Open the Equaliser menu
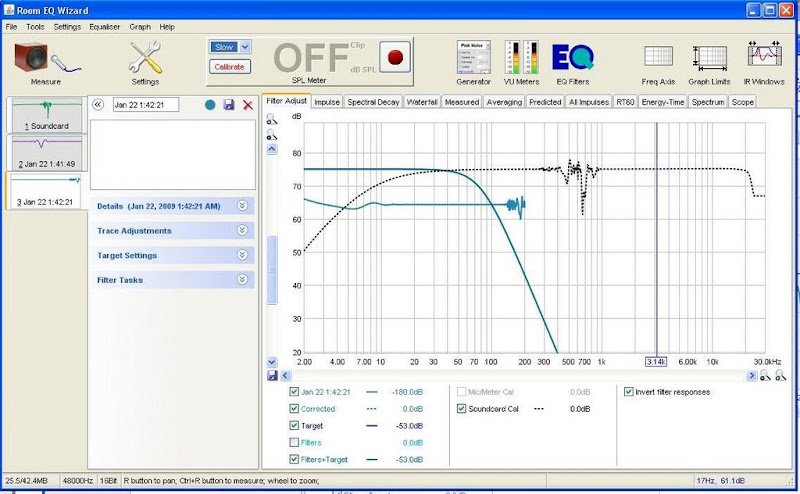This screenshot has height=494, width=800. 104,26
